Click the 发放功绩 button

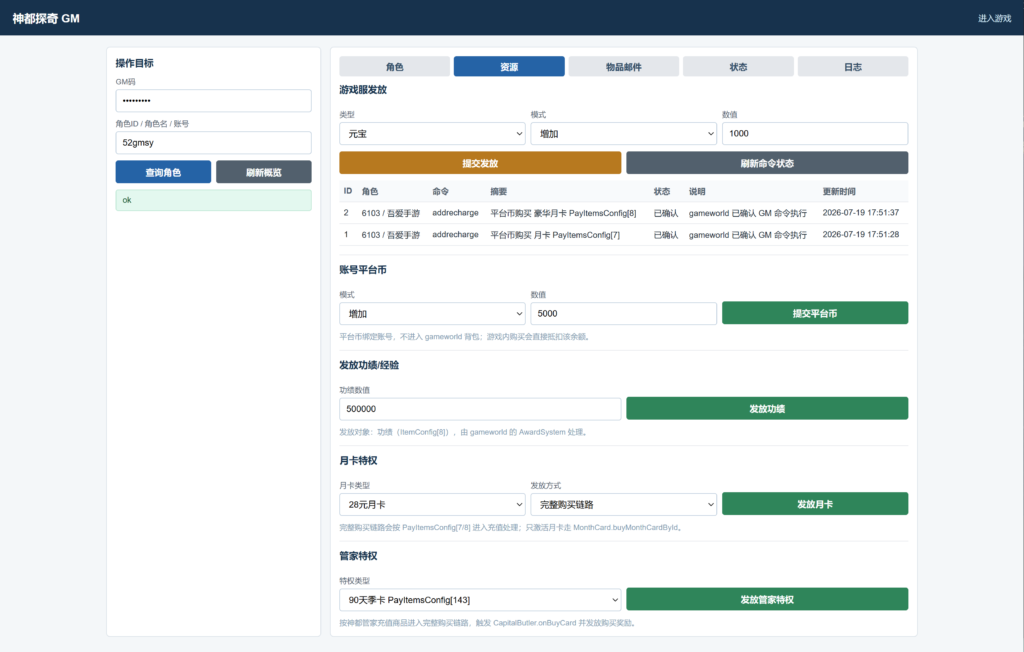click(767, 408)
